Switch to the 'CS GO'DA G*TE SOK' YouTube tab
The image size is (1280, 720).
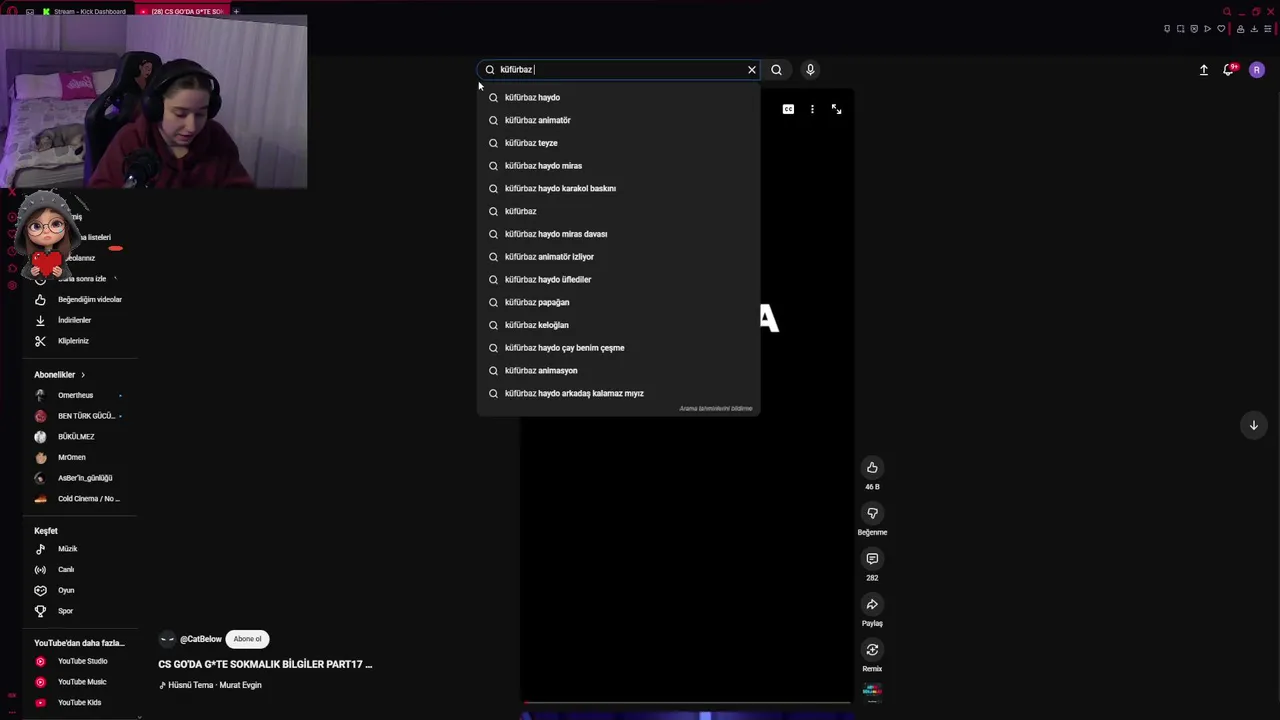[181, 12]
